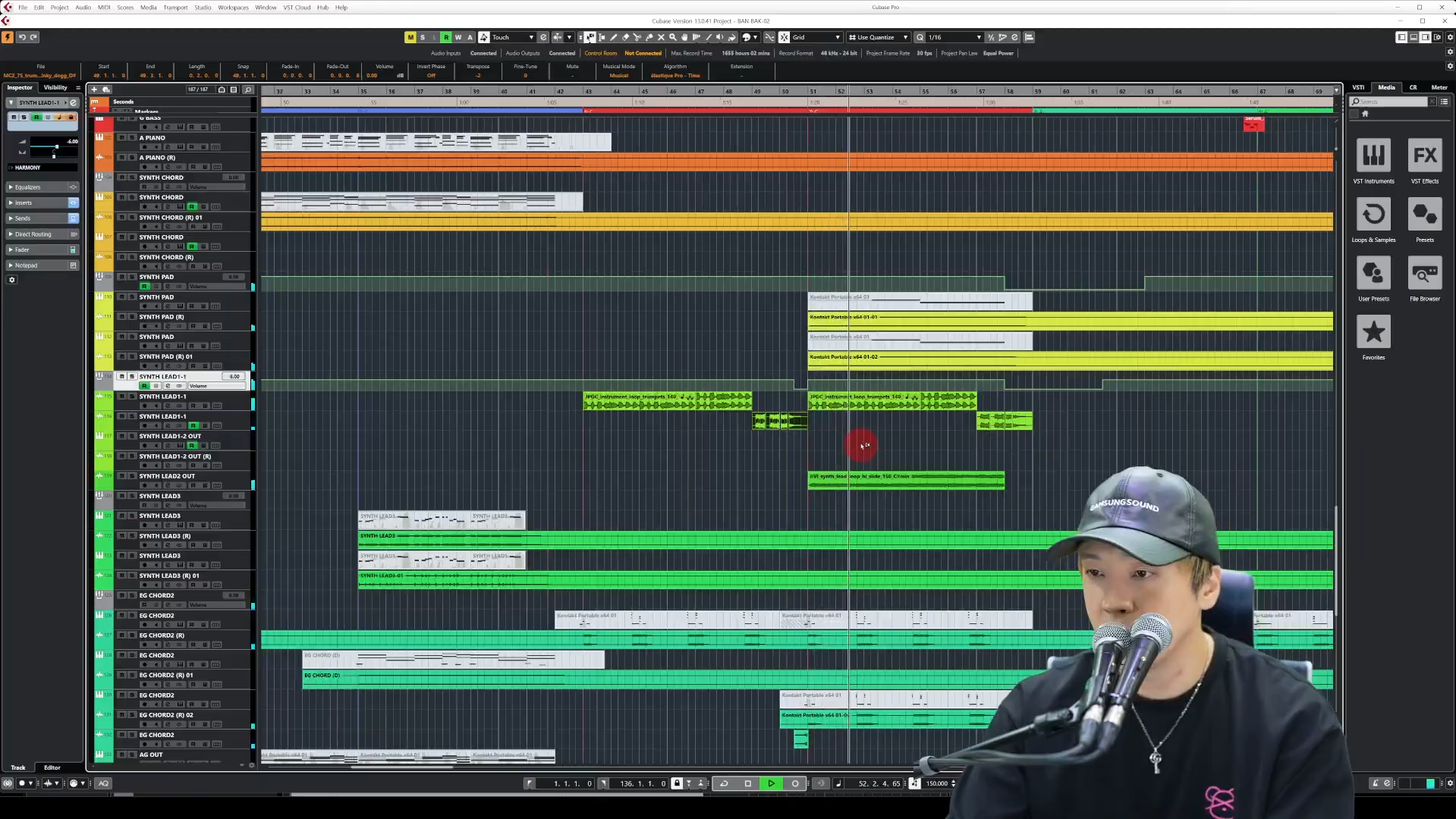Activate the Mute X tool

pos(661,37)
